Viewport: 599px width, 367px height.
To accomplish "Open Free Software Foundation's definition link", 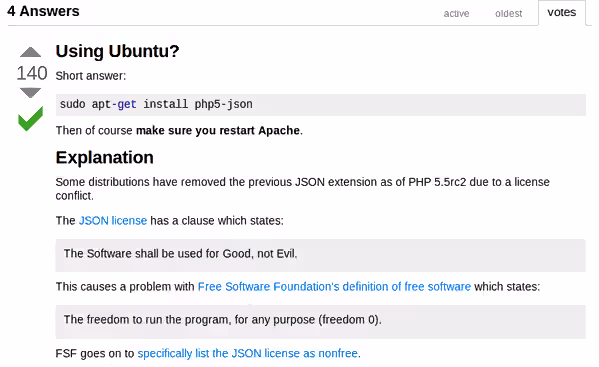I will [x=334, y=287].
